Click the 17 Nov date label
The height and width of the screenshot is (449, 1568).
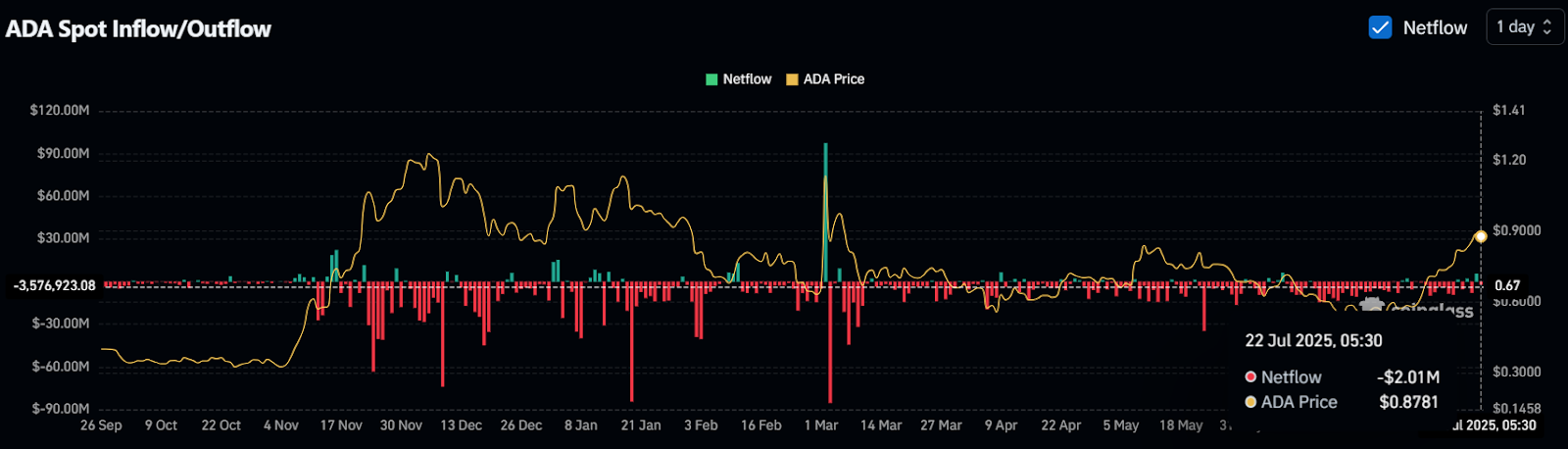click(x=341, y=425)
